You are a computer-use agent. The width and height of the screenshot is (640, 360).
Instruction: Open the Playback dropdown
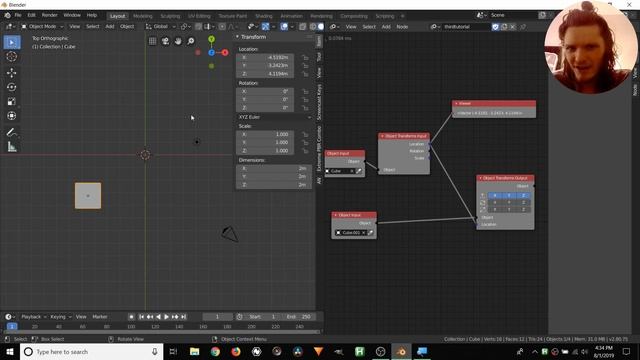tap(34, 317)
